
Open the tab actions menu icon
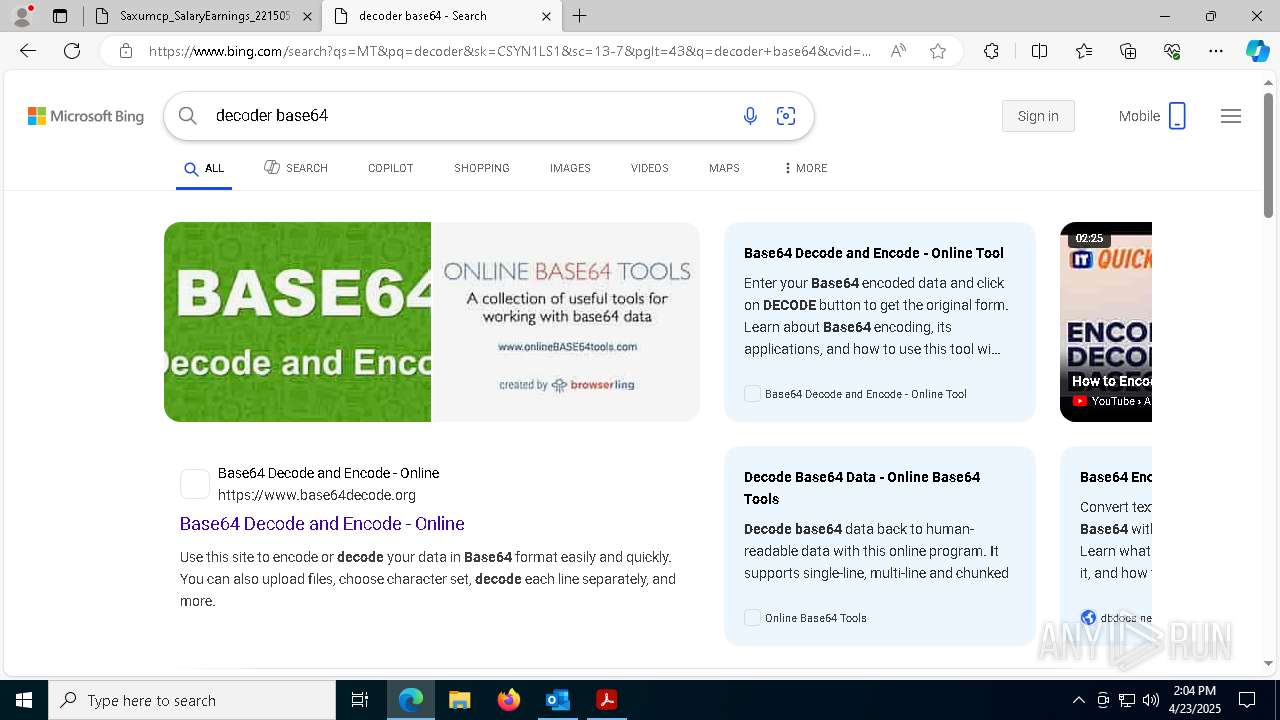coord(60,16)
